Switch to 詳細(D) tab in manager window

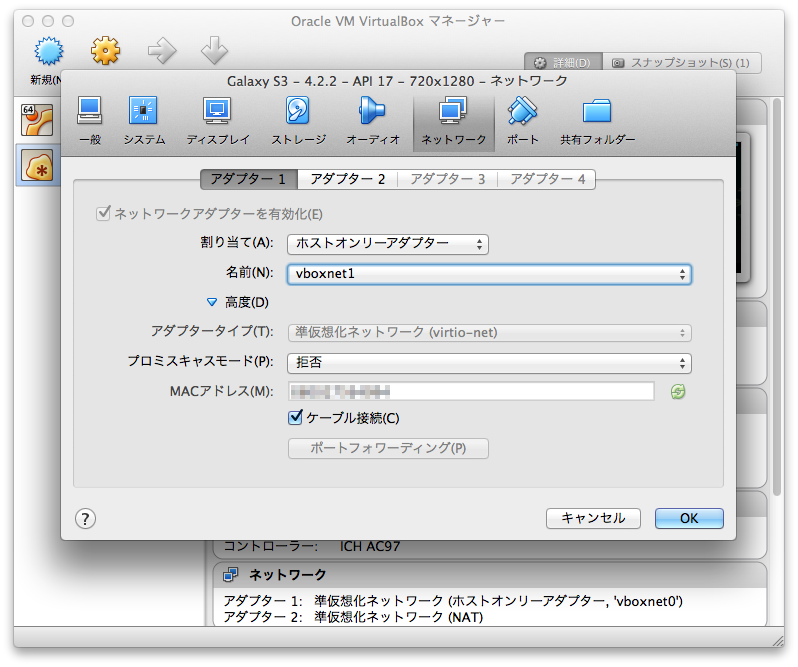coord(563,63)
